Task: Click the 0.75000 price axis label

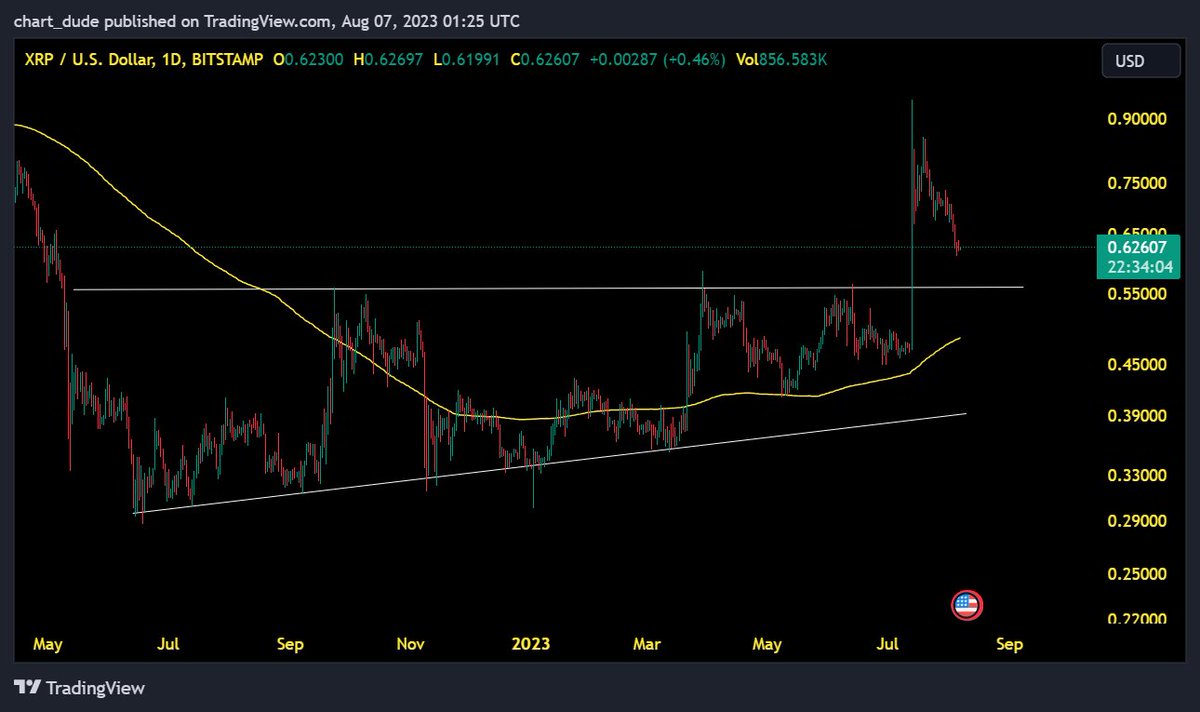Action: [1137, 184]
